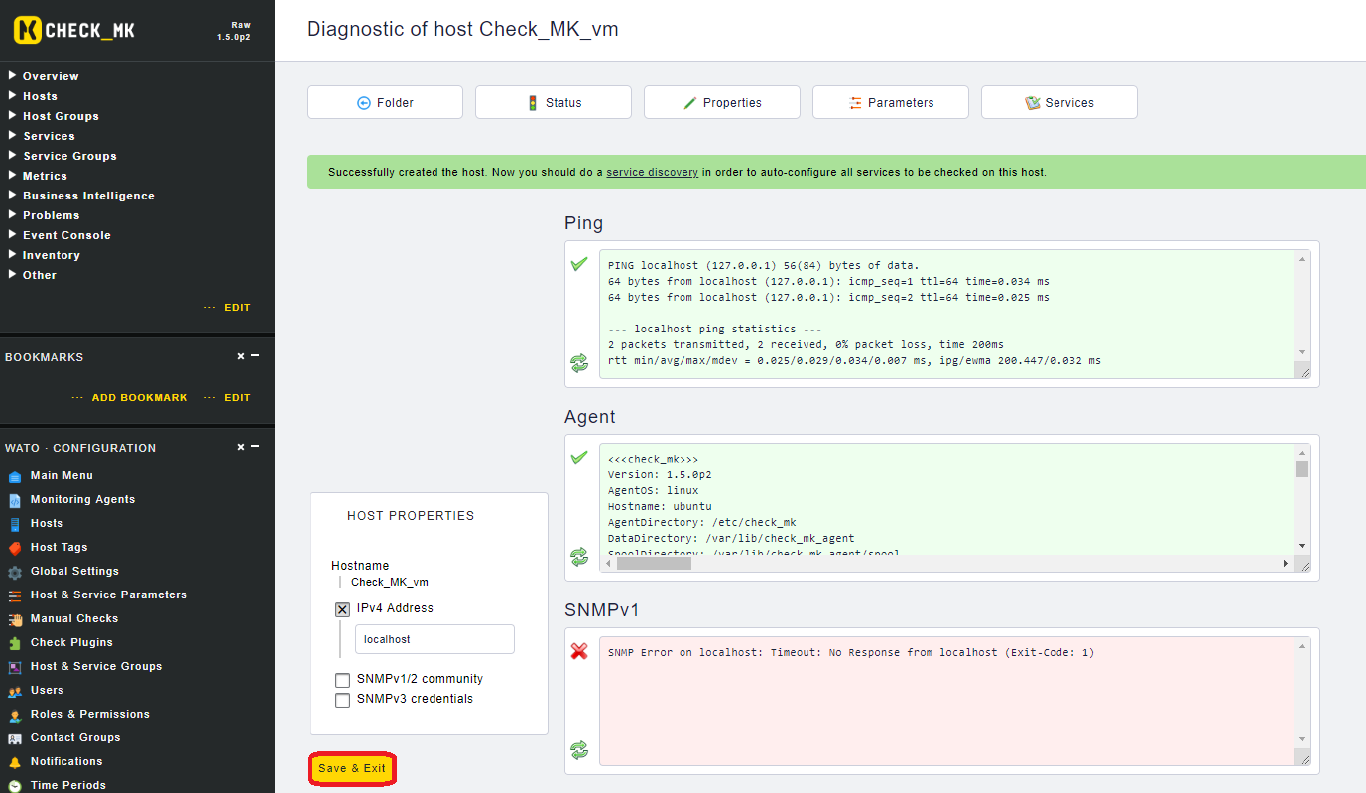Viewport: 1366px width, 793px height.
Task: Enable SNMPv1/2 community checkbox
Action: click(x=342, y=680)
